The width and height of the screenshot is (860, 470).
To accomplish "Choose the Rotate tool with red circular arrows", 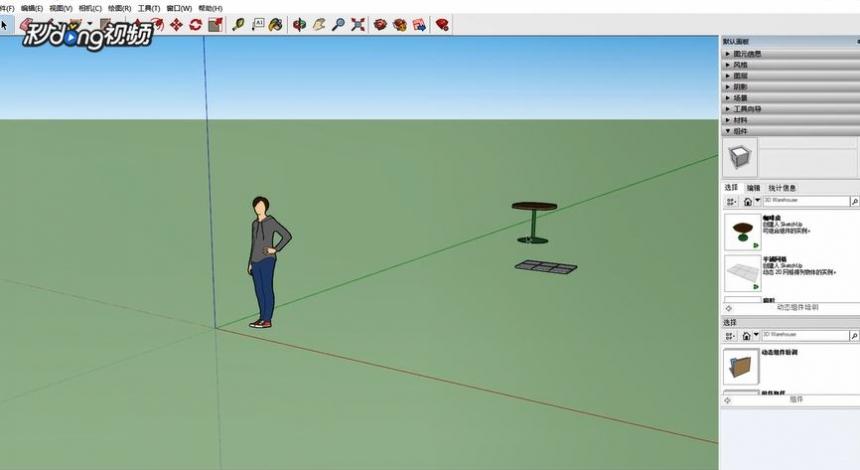I will click(x=195, y=25).
